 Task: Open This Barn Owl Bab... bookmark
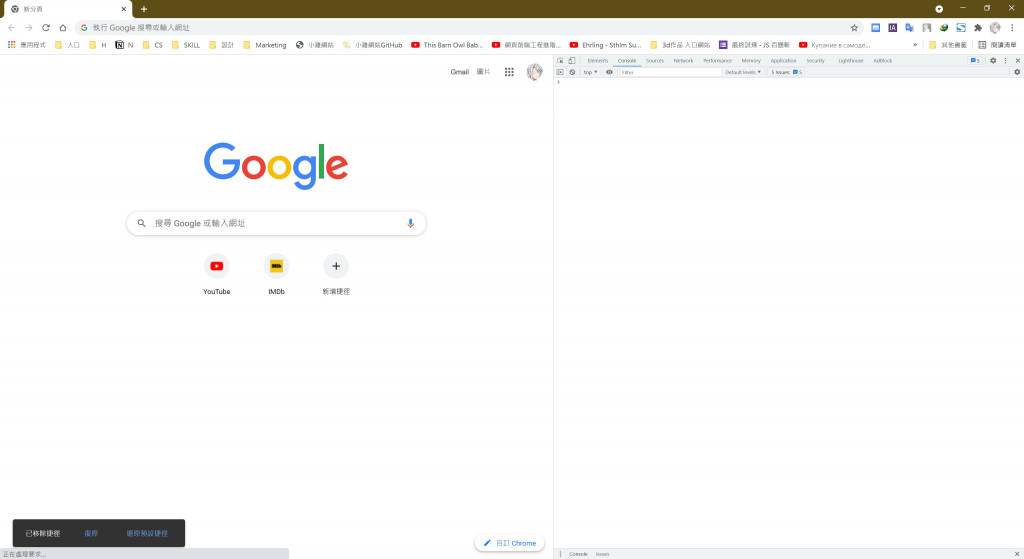(x=447, y=45)
